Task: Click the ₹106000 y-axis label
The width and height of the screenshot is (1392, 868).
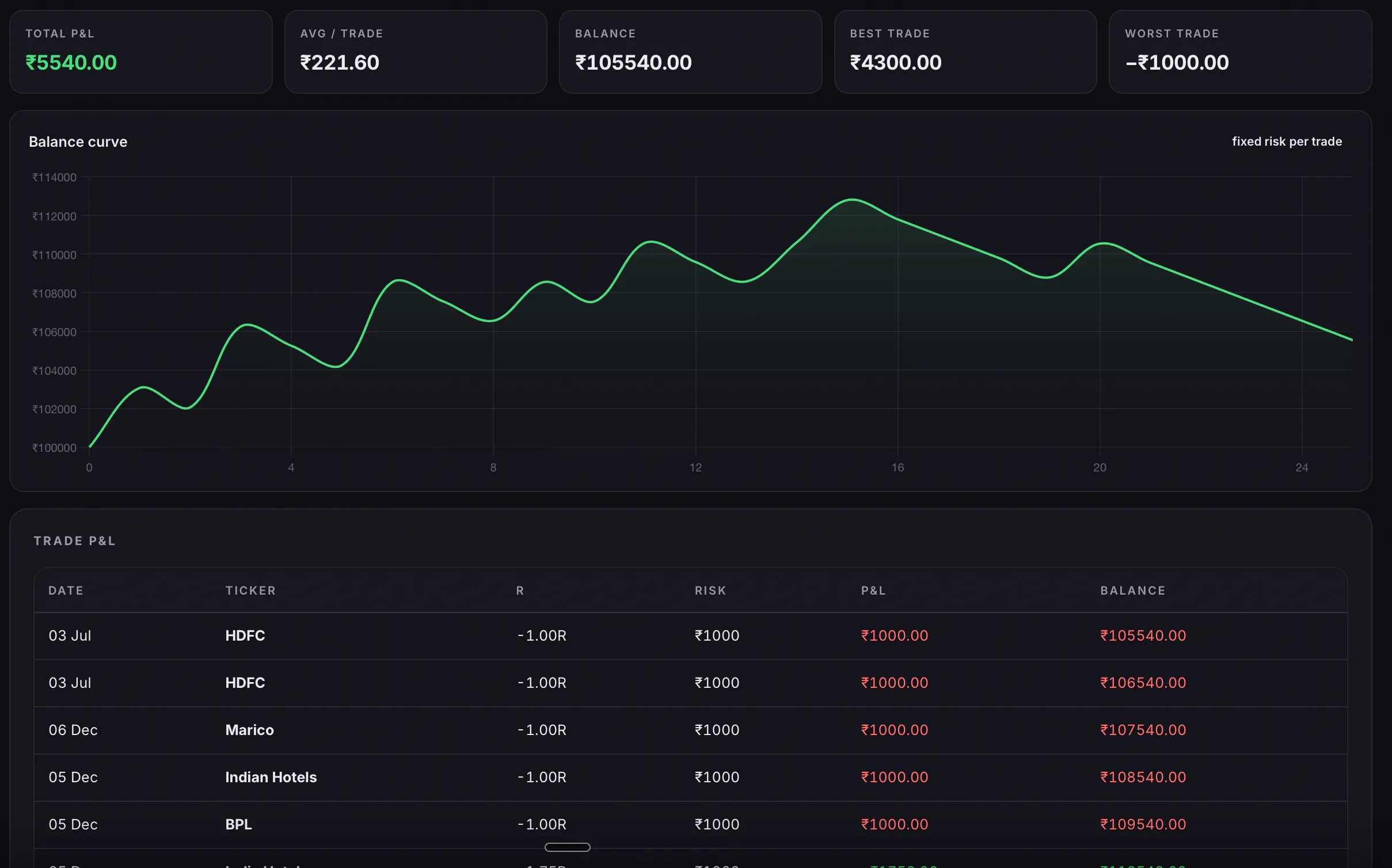Action: [x=54, y=332]
